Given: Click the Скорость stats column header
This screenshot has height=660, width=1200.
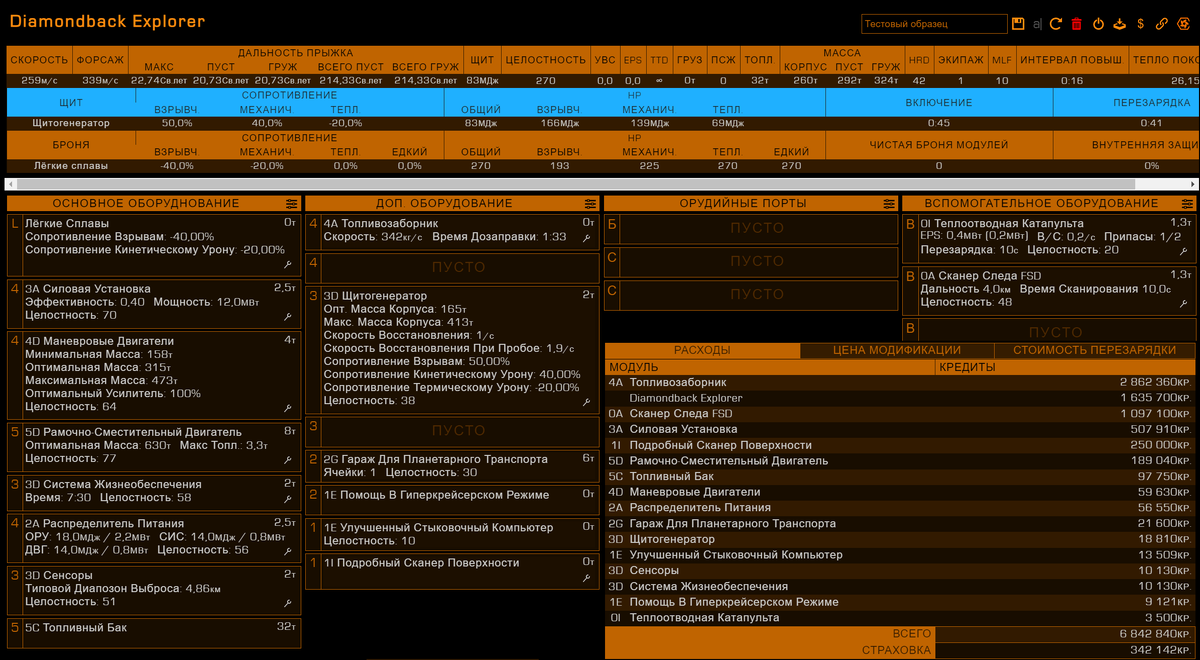Looking at the screenshot, I should [40, 60].
